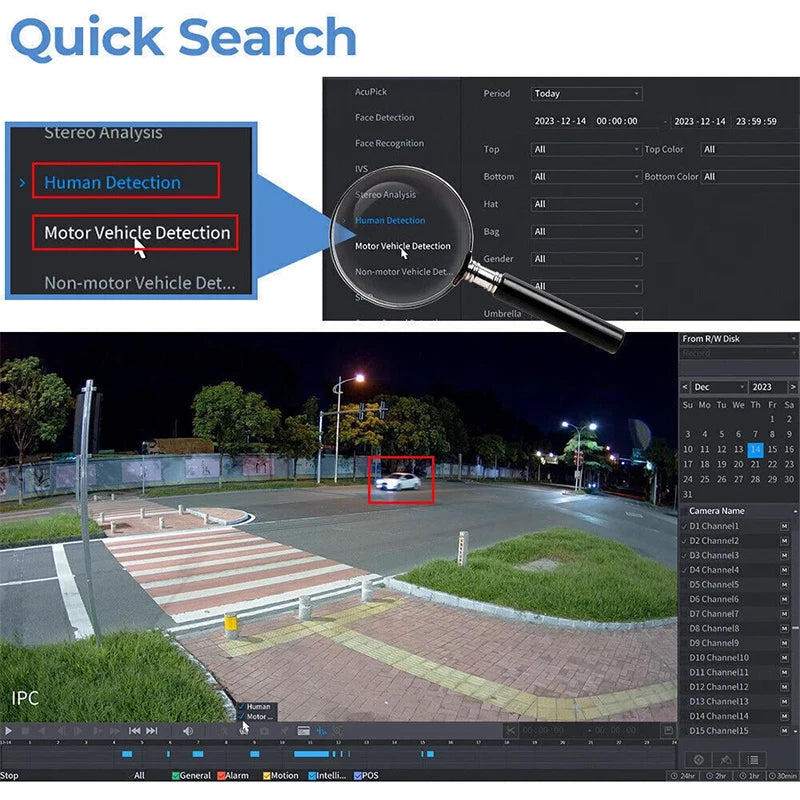The height and width of the screenshot is (800, 800).
Task: Click the save clip disk icon
Action: 668,731
